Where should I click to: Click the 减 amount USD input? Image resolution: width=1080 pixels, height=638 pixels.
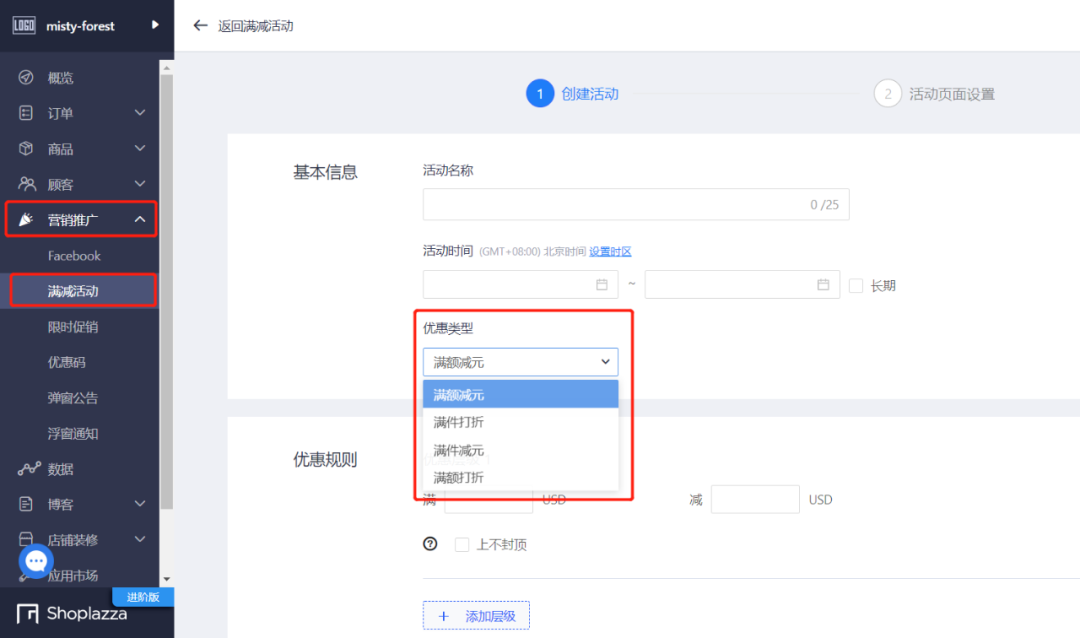click(755, 499)
